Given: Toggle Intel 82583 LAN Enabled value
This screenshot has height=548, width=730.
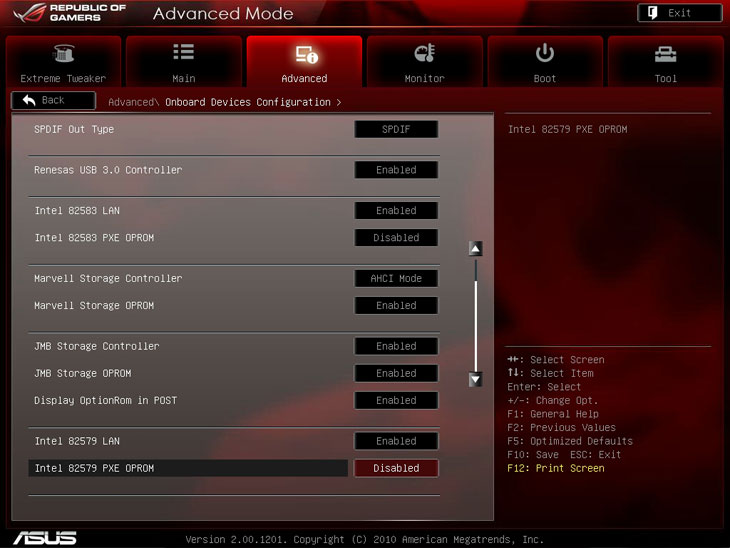Looking at the screenshot, I should [396, 211].
